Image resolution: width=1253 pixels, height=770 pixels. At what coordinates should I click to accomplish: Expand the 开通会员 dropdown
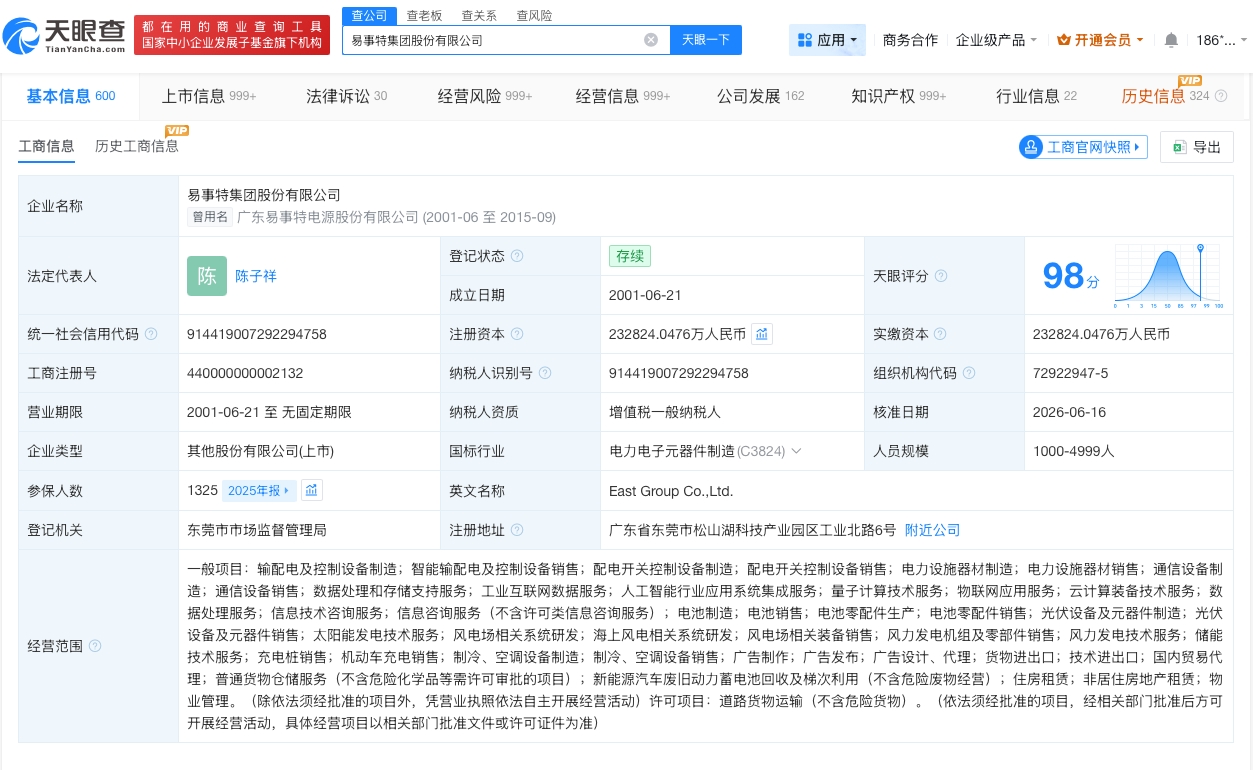click(1139, 41)
